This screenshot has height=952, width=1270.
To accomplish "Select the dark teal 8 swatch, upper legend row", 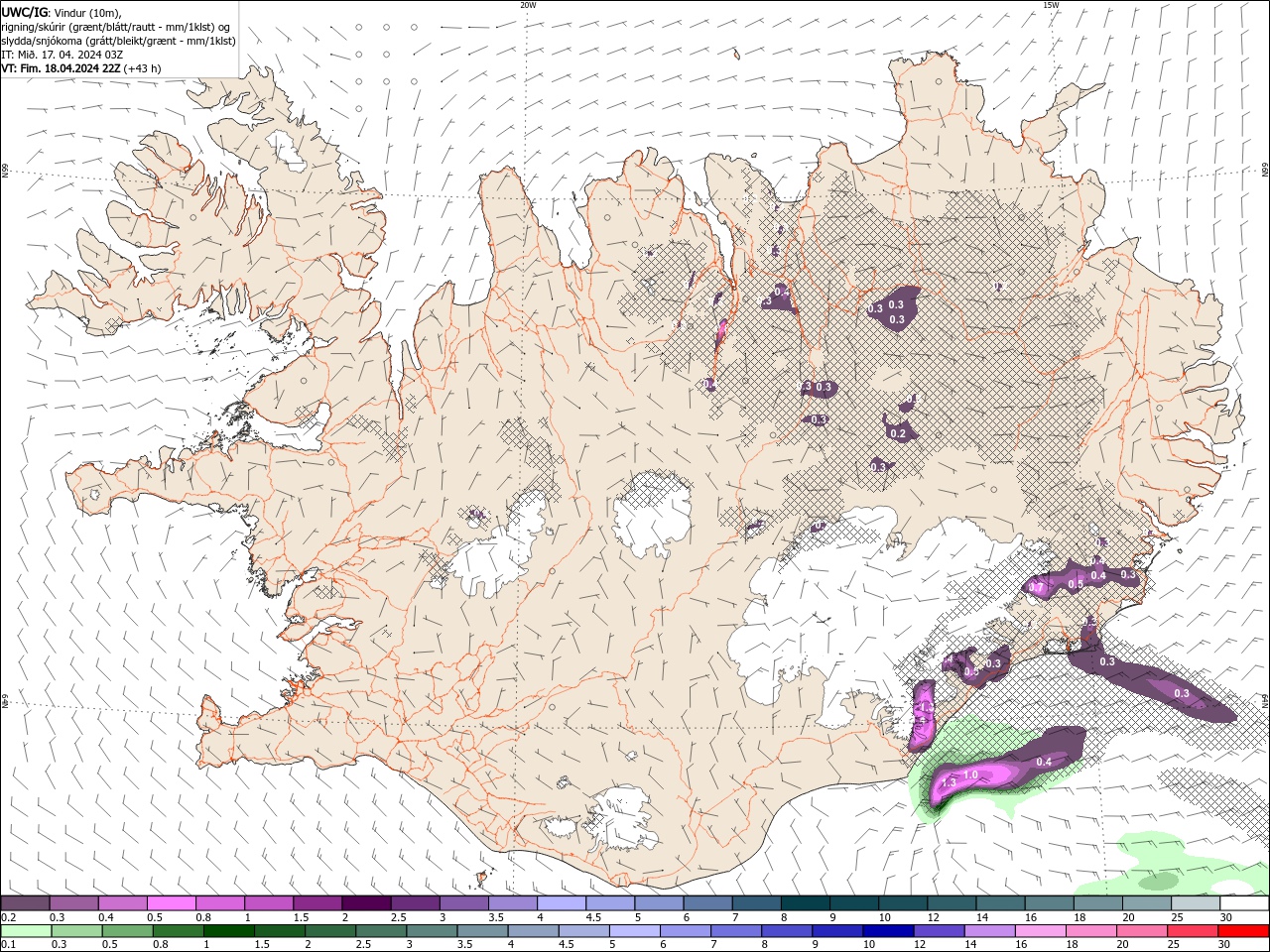I will [805, 903].
